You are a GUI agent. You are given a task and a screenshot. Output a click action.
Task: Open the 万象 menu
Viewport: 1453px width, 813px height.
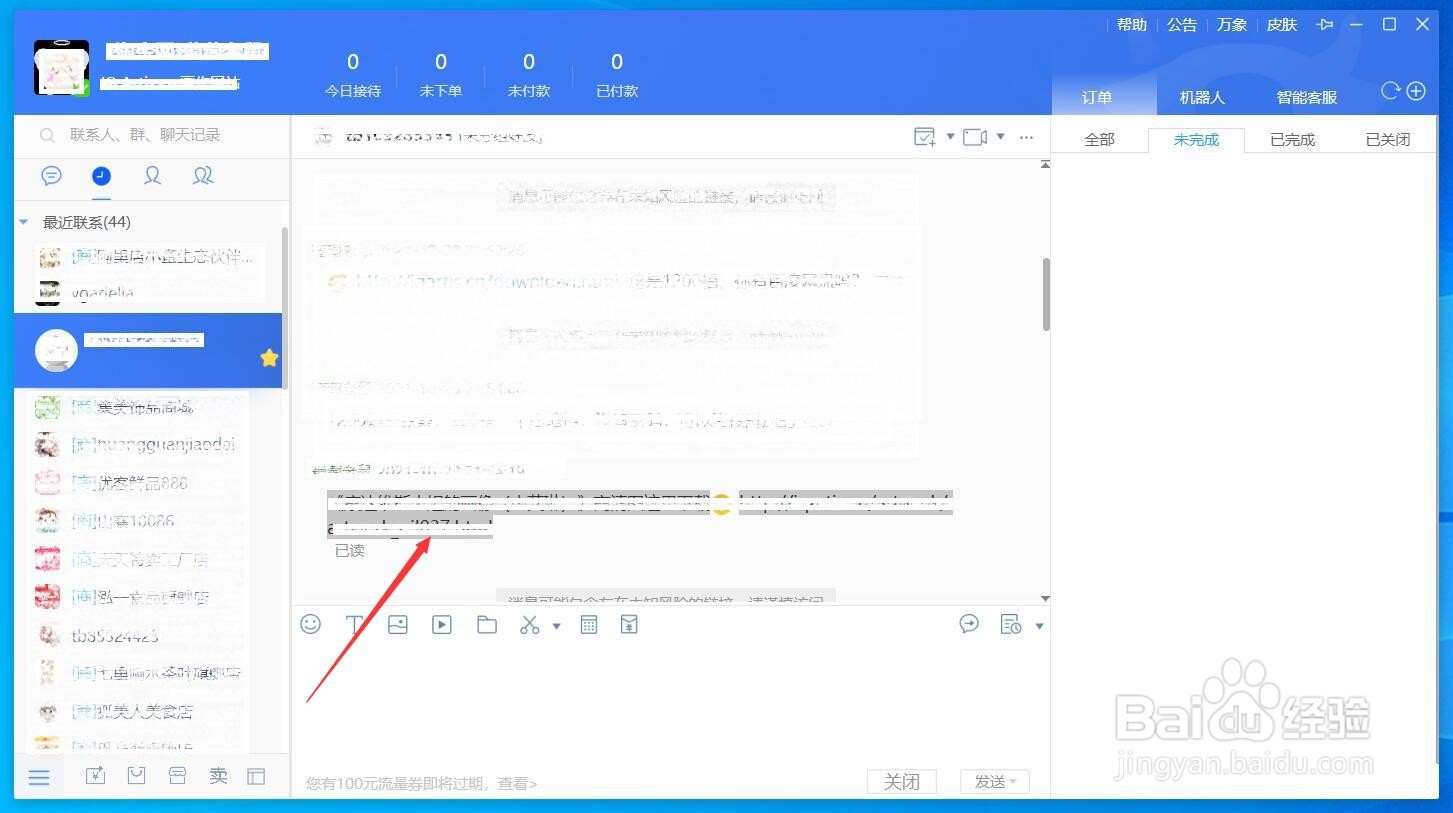point(1232,25)
